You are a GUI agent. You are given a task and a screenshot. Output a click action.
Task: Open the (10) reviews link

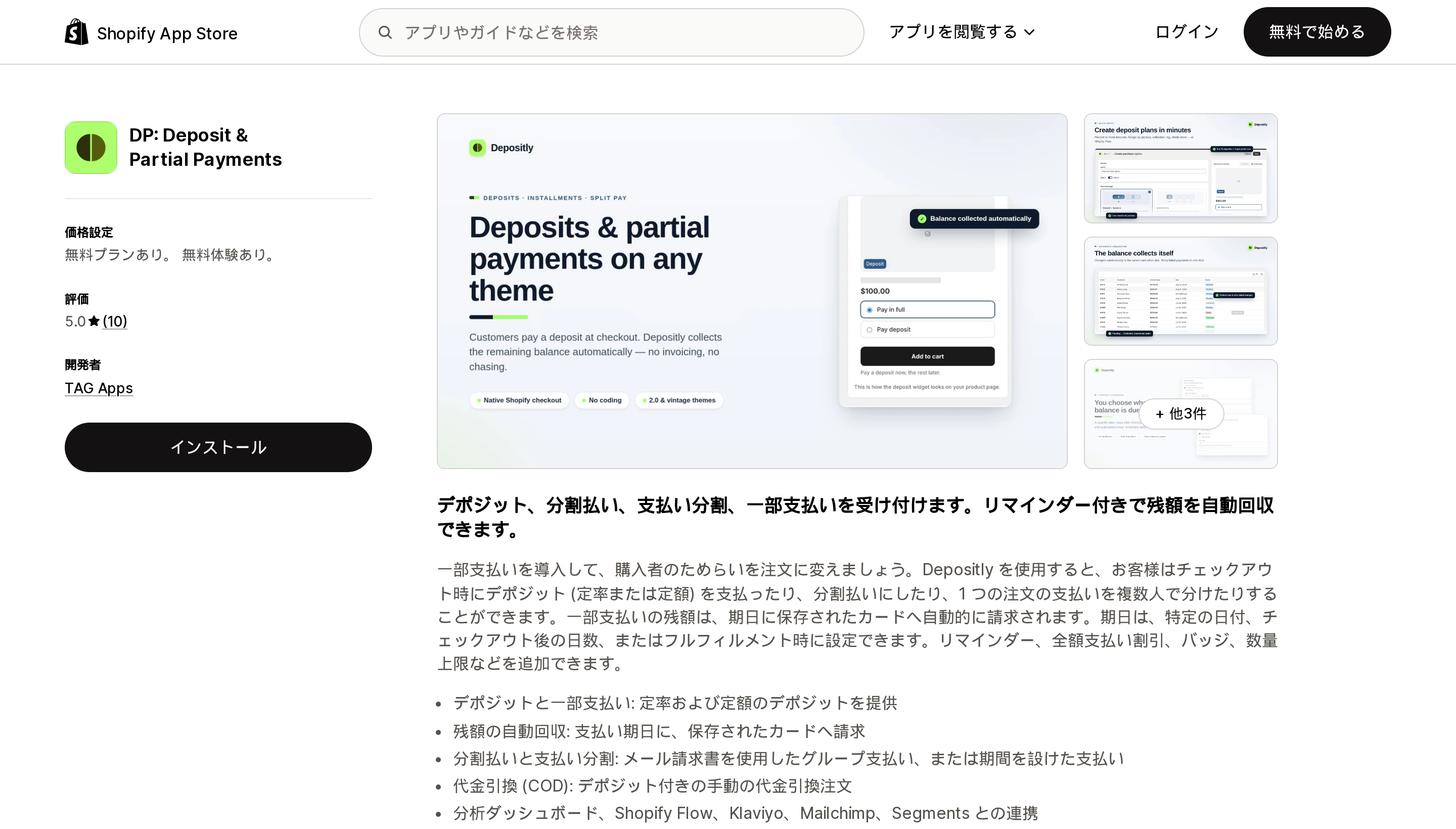114,321
